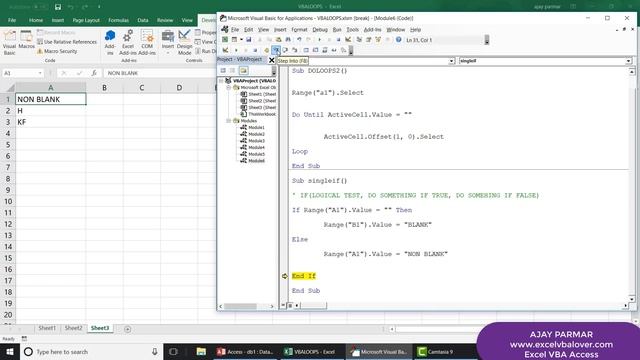
Task: Open the Run menu in VBA editor
Action: [x=337, y=30]
